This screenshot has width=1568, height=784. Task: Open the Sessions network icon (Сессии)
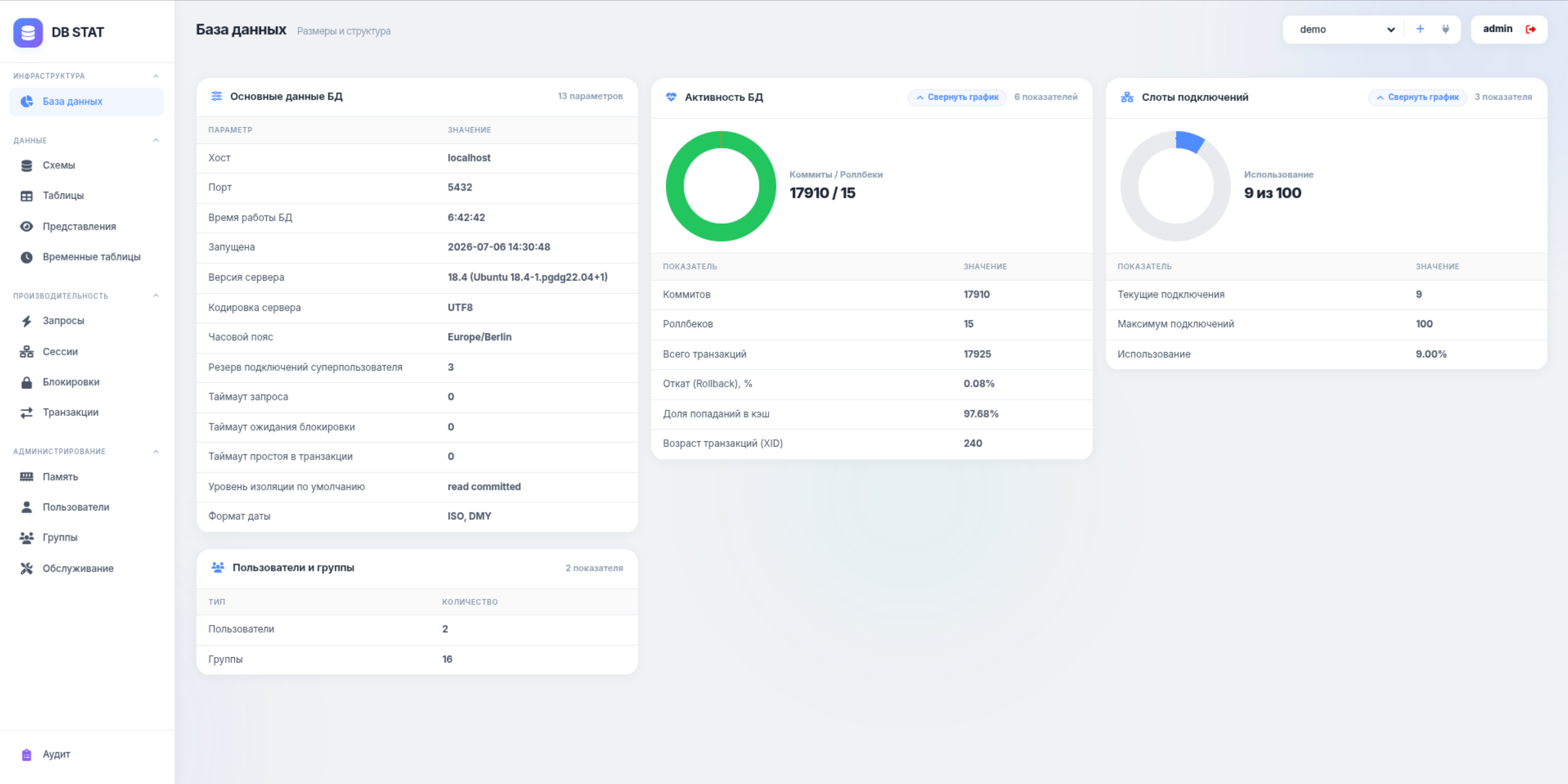point(26,352)
